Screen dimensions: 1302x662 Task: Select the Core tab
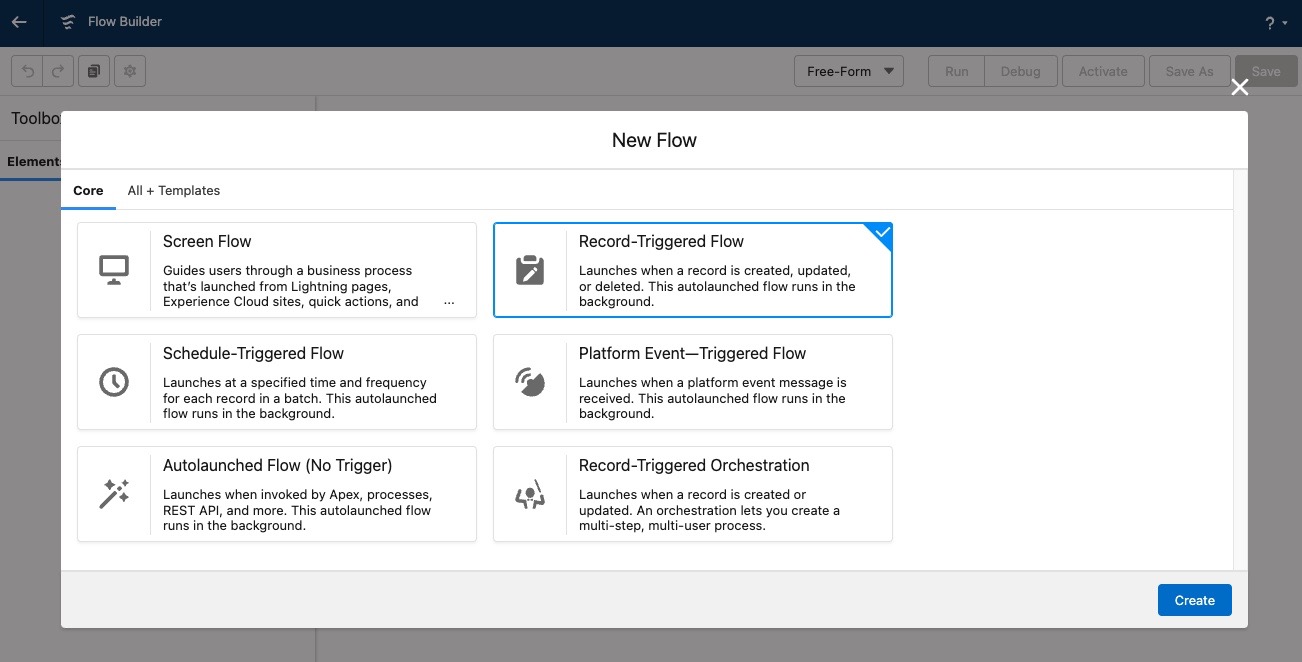pyautogui.click(x=88, y=190)
